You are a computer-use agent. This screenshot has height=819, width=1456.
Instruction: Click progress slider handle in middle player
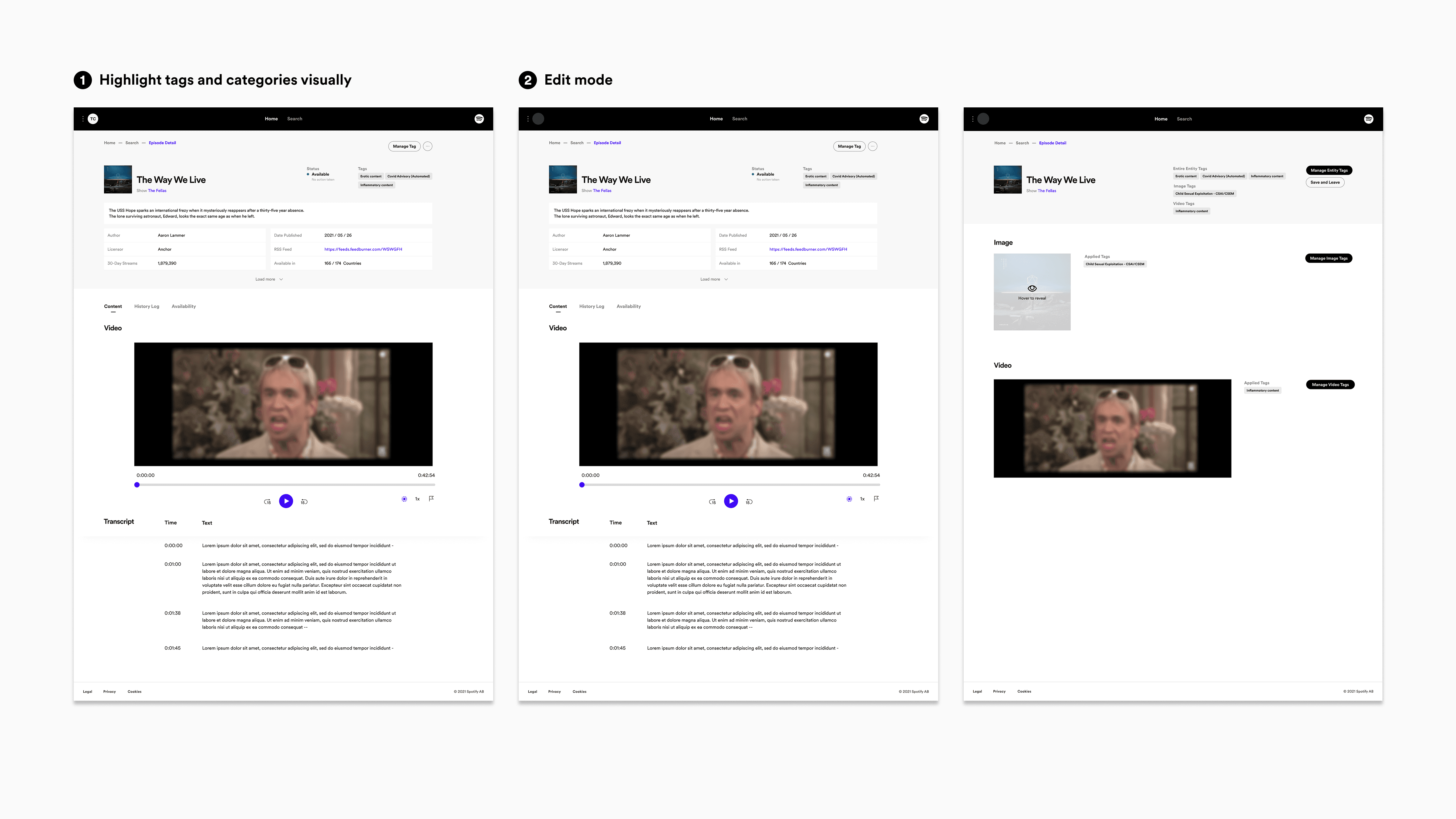(x=582, y=485)
